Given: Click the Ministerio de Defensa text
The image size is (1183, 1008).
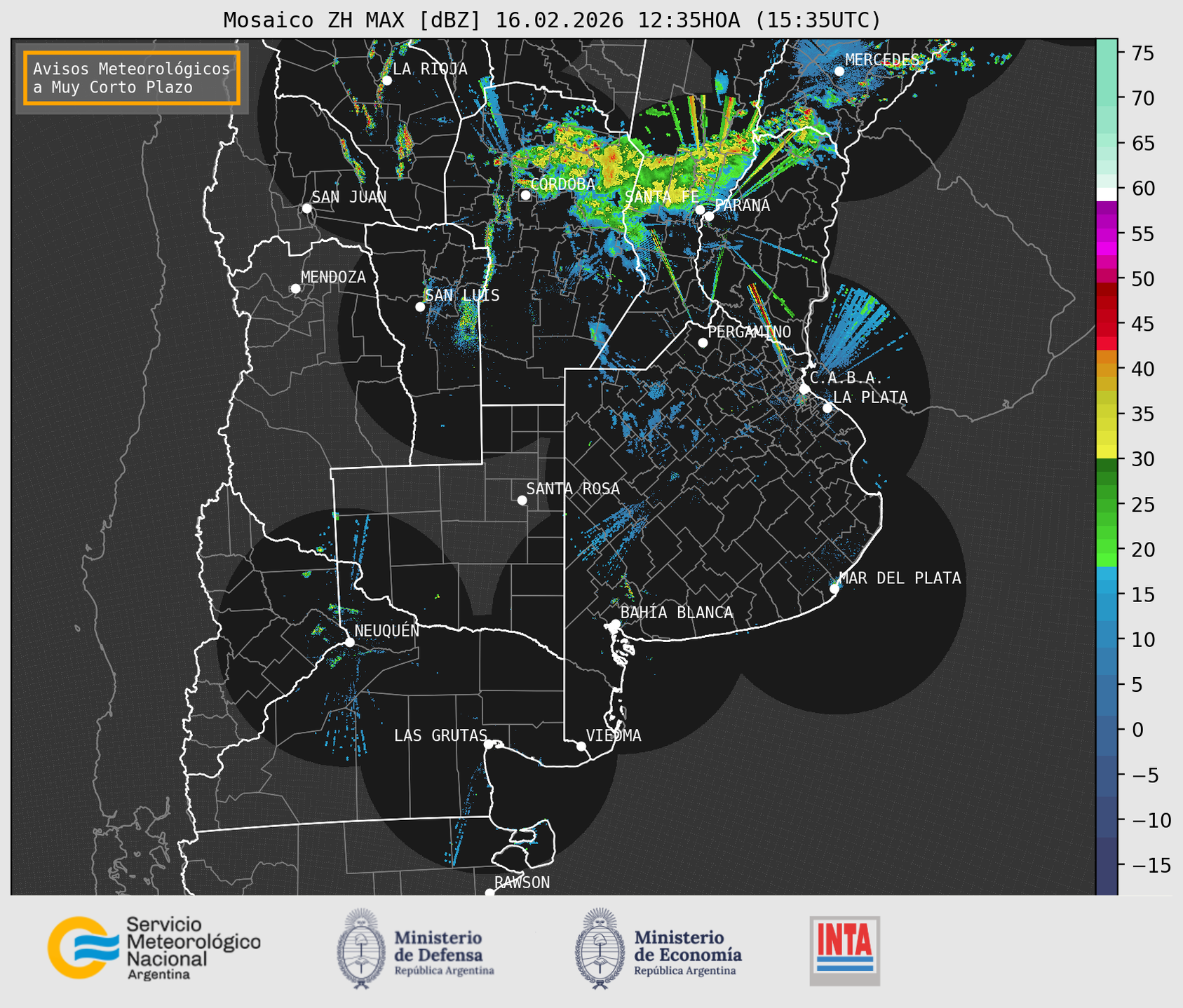Looking at the screenshot, I should click(x=444, y=953).
